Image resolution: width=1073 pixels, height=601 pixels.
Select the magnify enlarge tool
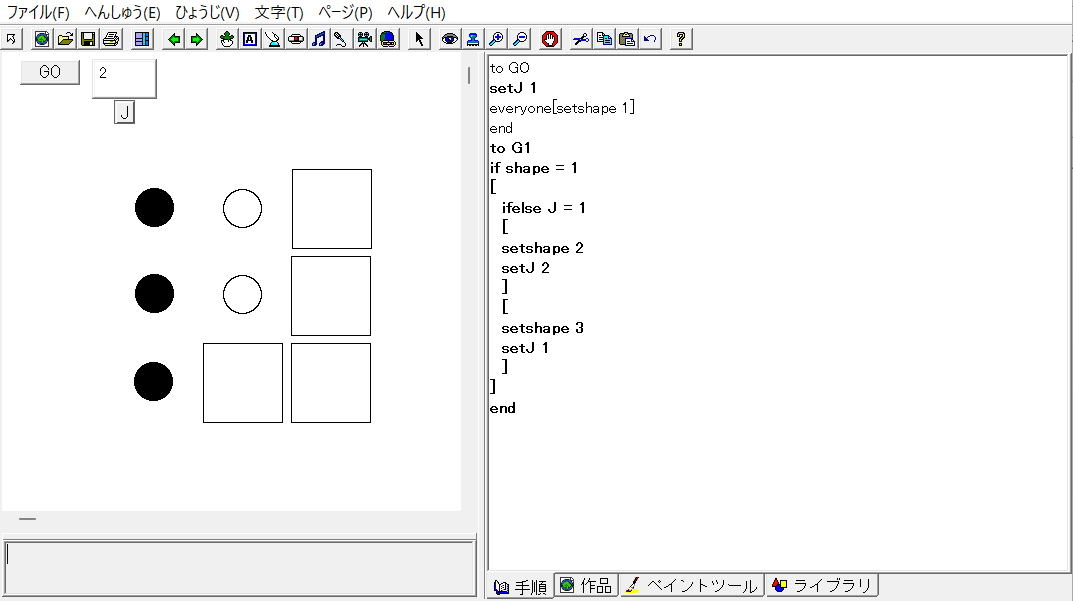pyautogui.click(x=496, y=39)
